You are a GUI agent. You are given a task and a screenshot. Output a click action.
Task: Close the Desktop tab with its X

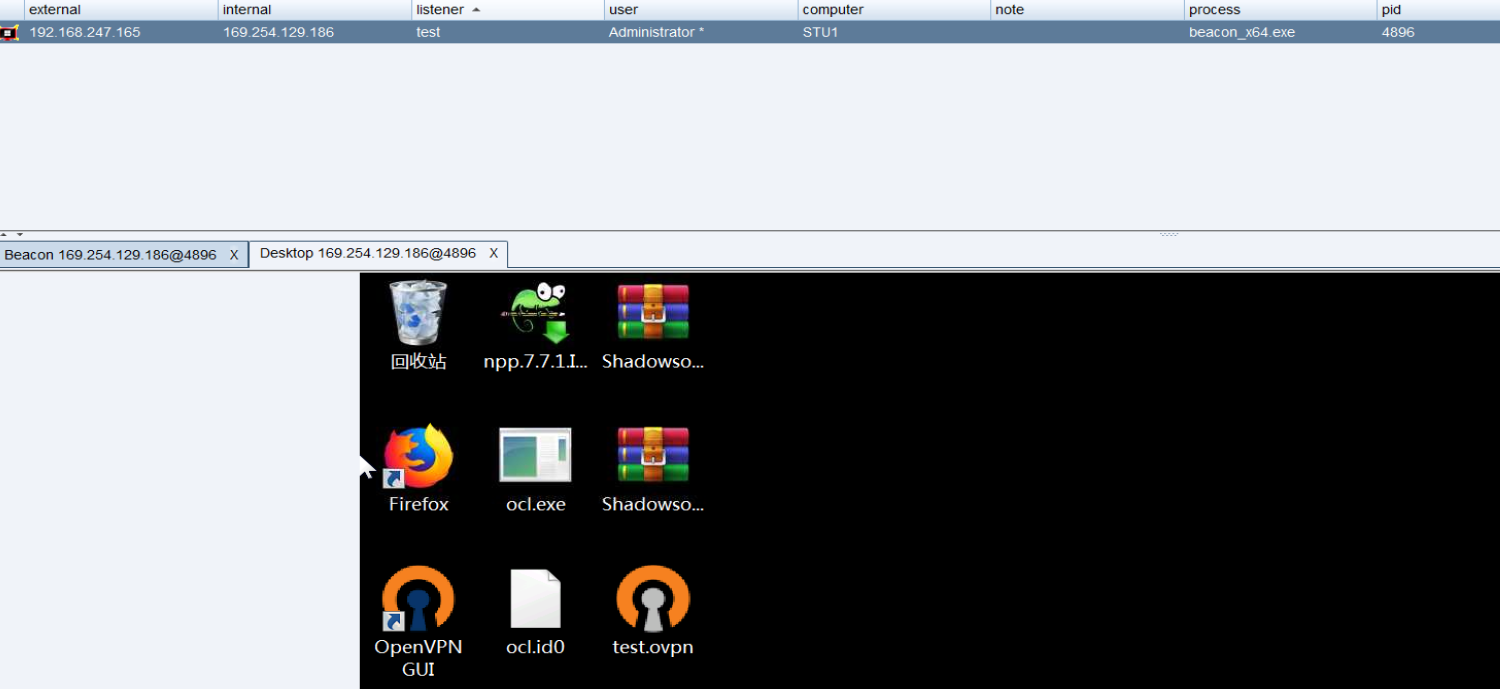(493, 254)
